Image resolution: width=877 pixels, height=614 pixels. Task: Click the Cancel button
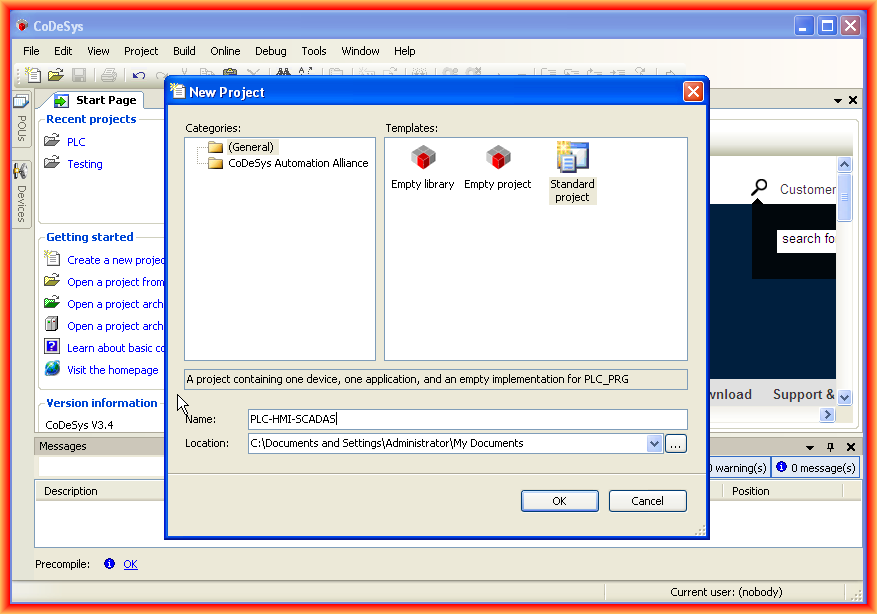point(647,501)
